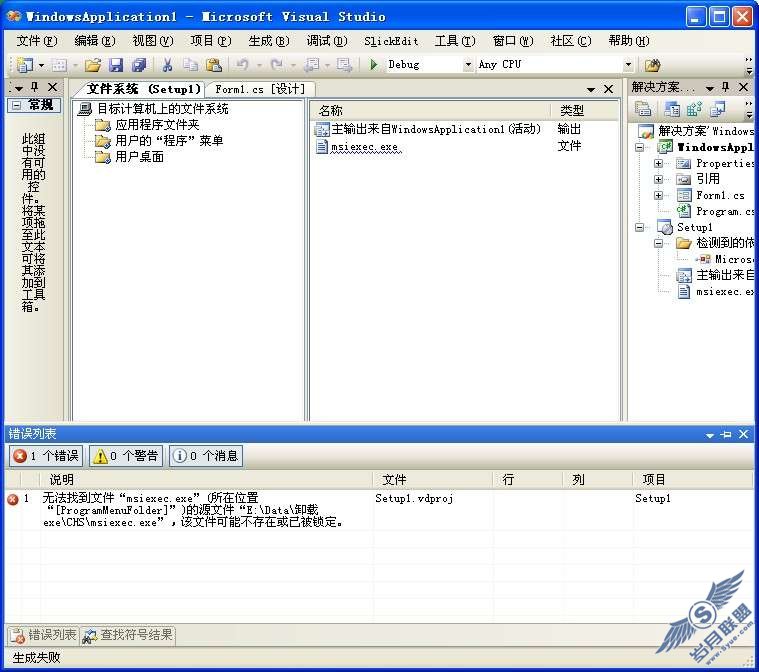Open the Debug configuration dropdown
The image size is (759, 672).
[x=468, y=64]
